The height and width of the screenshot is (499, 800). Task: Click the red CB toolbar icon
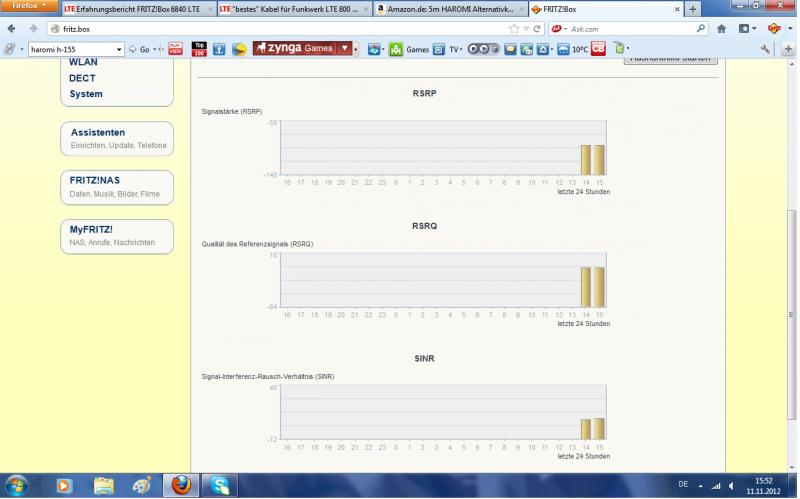(x=598, y=49)
